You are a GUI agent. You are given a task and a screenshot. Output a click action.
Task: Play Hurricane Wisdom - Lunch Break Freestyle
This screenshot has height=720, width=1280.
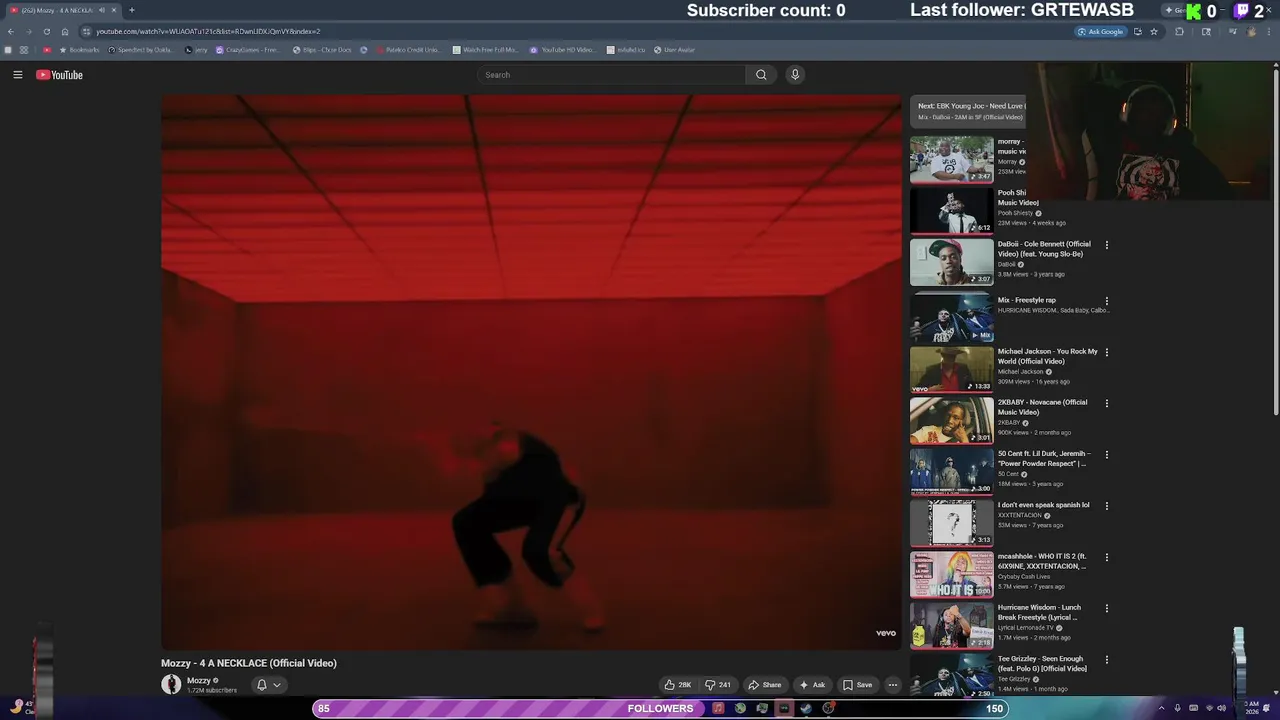coord(952,625)
